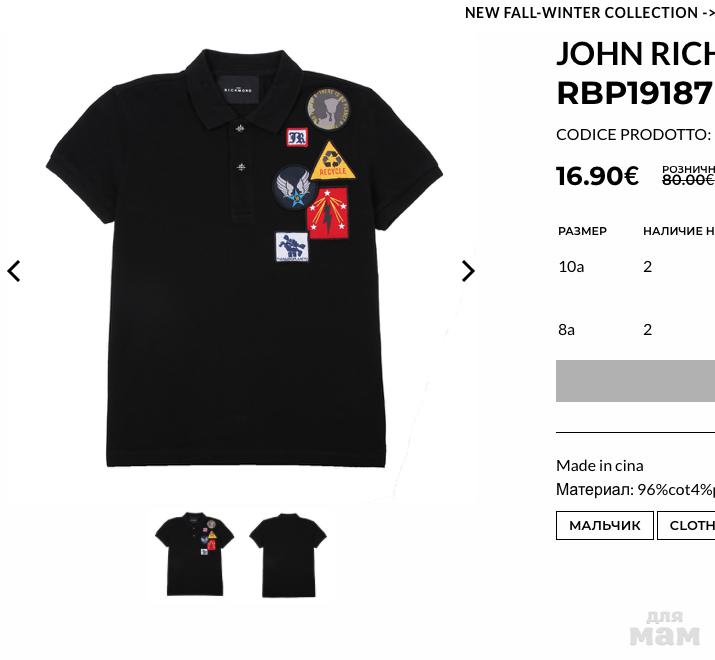Show the previous product image with left arrow
This screenshot has width=715, height=660.
click(14, 271)
